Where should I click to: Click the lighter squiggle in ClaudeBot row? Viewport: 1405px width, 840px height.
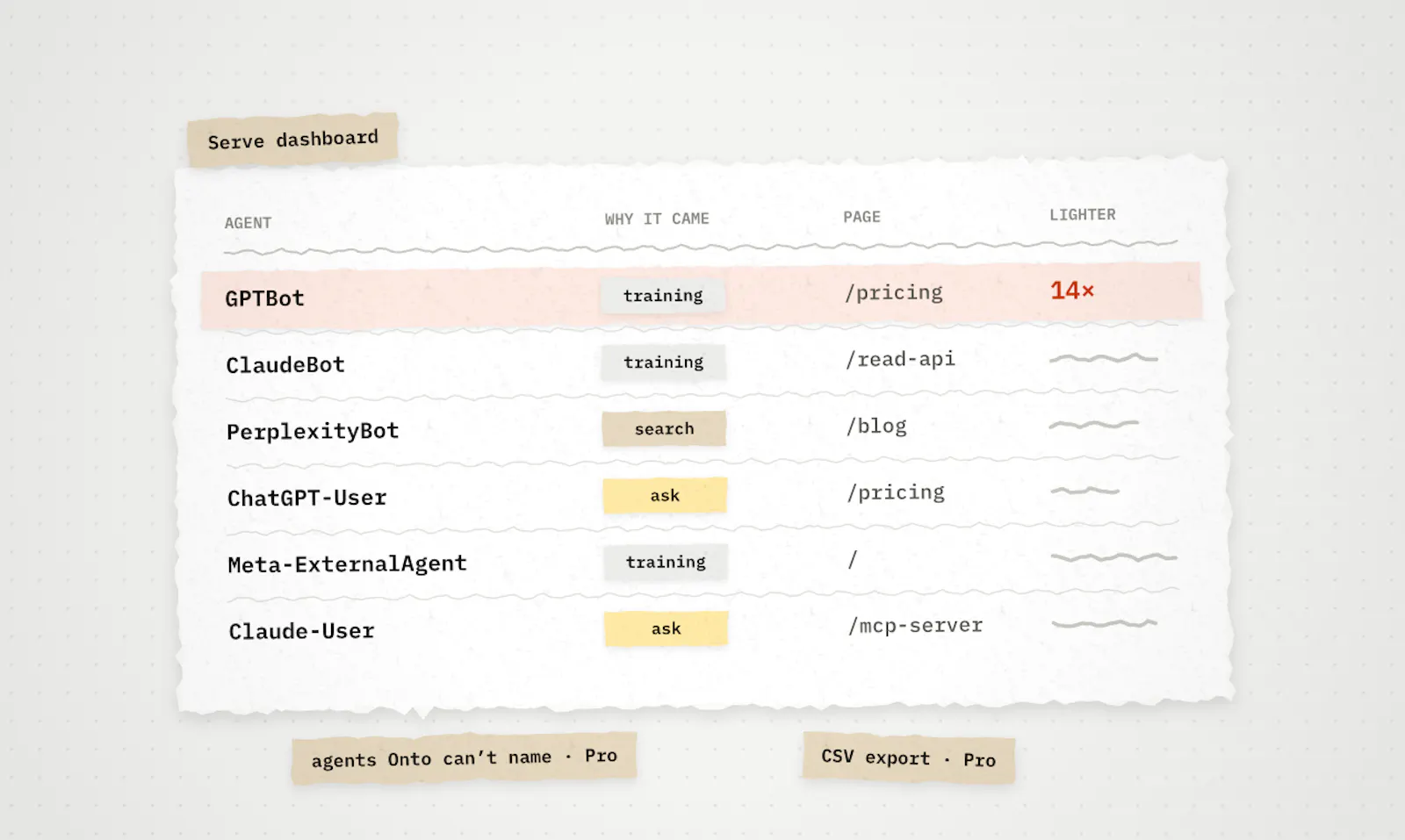(x=1104, y=358)
